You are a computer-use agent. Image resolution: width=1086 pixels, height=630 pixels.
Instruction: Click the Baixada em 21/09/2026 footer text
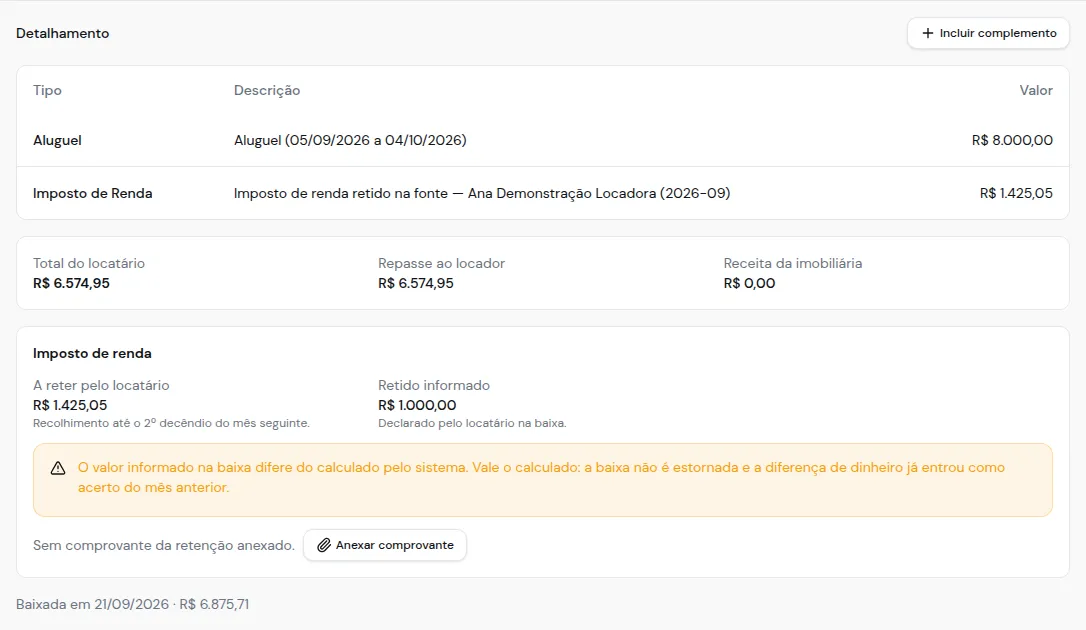(x=132, y=604)
